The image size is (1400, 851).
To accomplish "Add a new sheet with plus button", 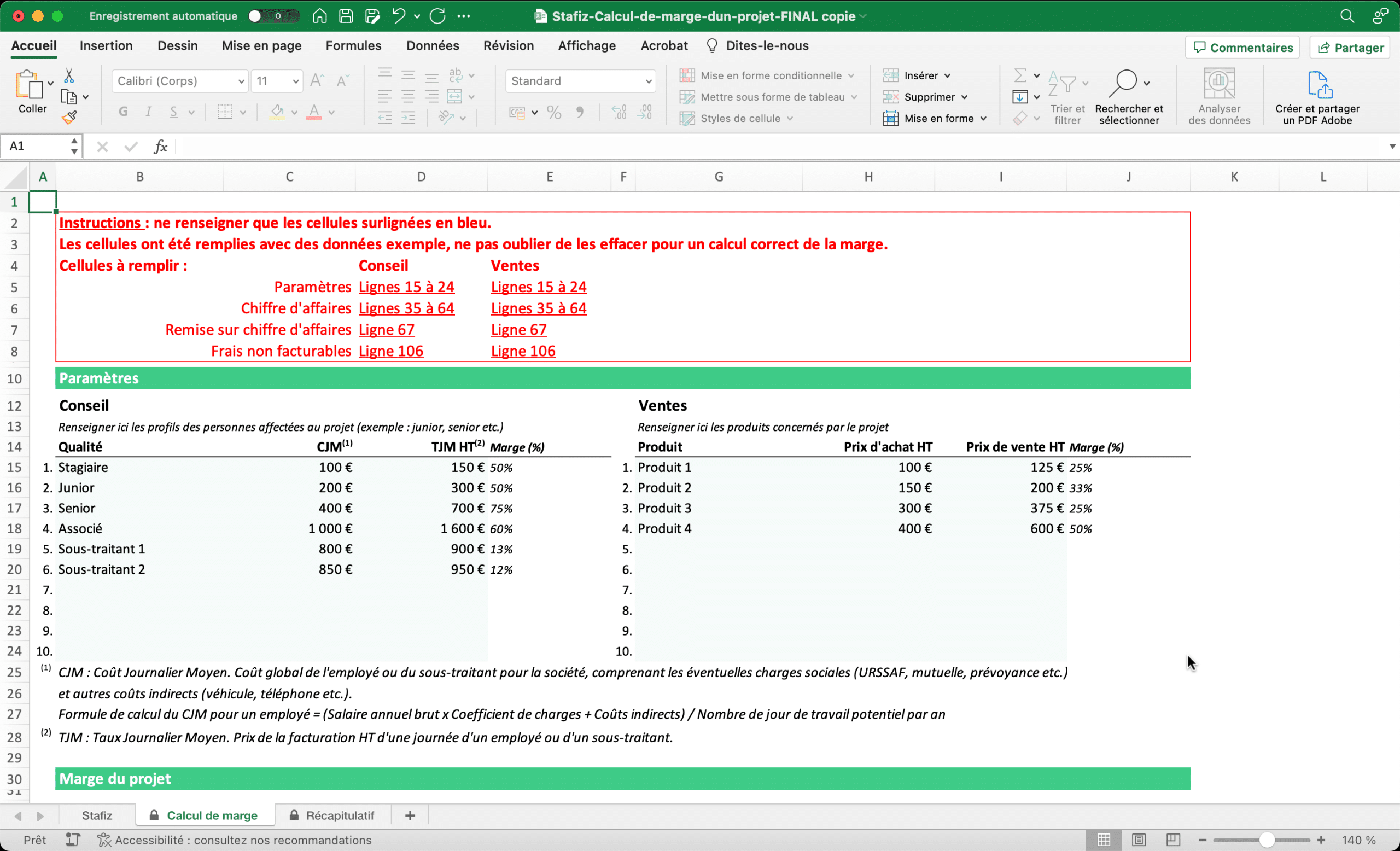I will 410,815.
